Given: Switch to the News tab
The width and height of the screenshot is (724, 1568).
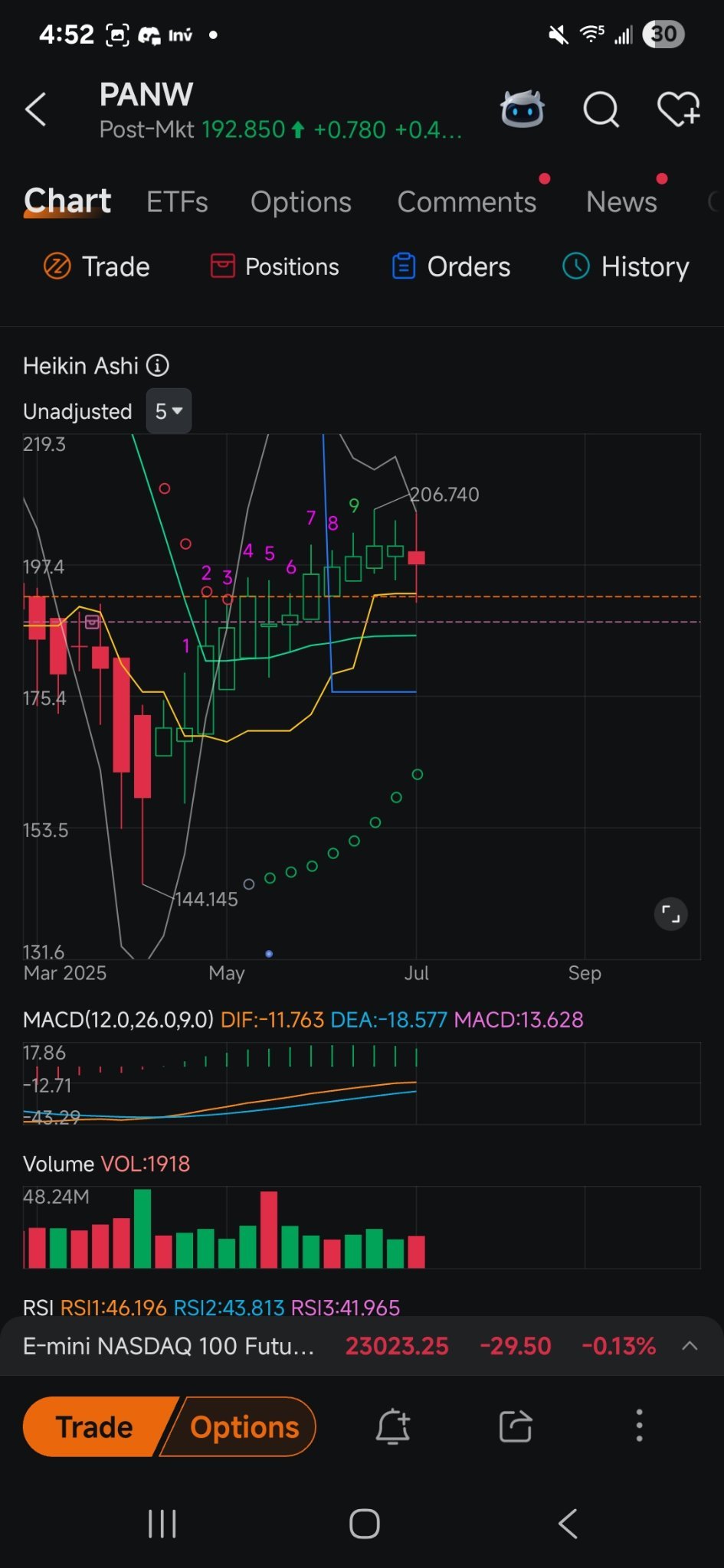Looking at the screenshot, I should pos(621,202).
